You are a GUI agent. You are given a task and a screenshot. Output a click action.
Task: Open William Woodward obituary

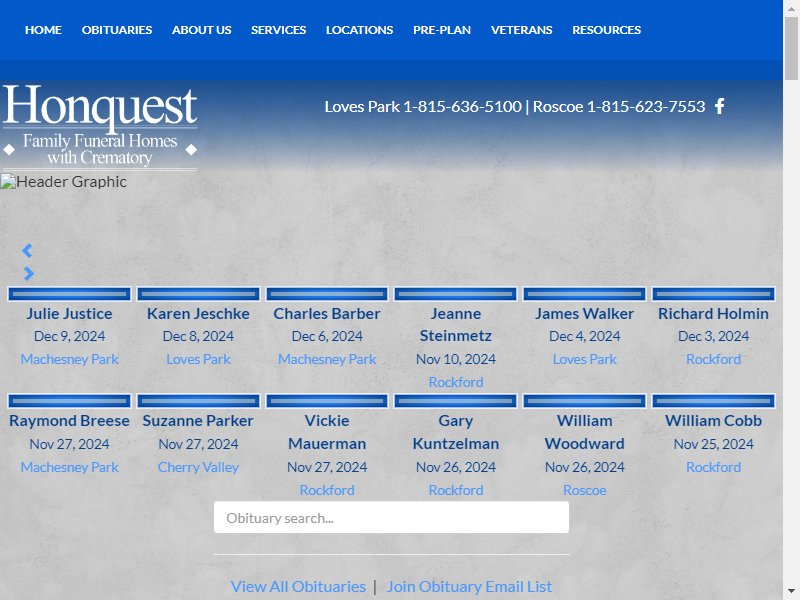585,432
